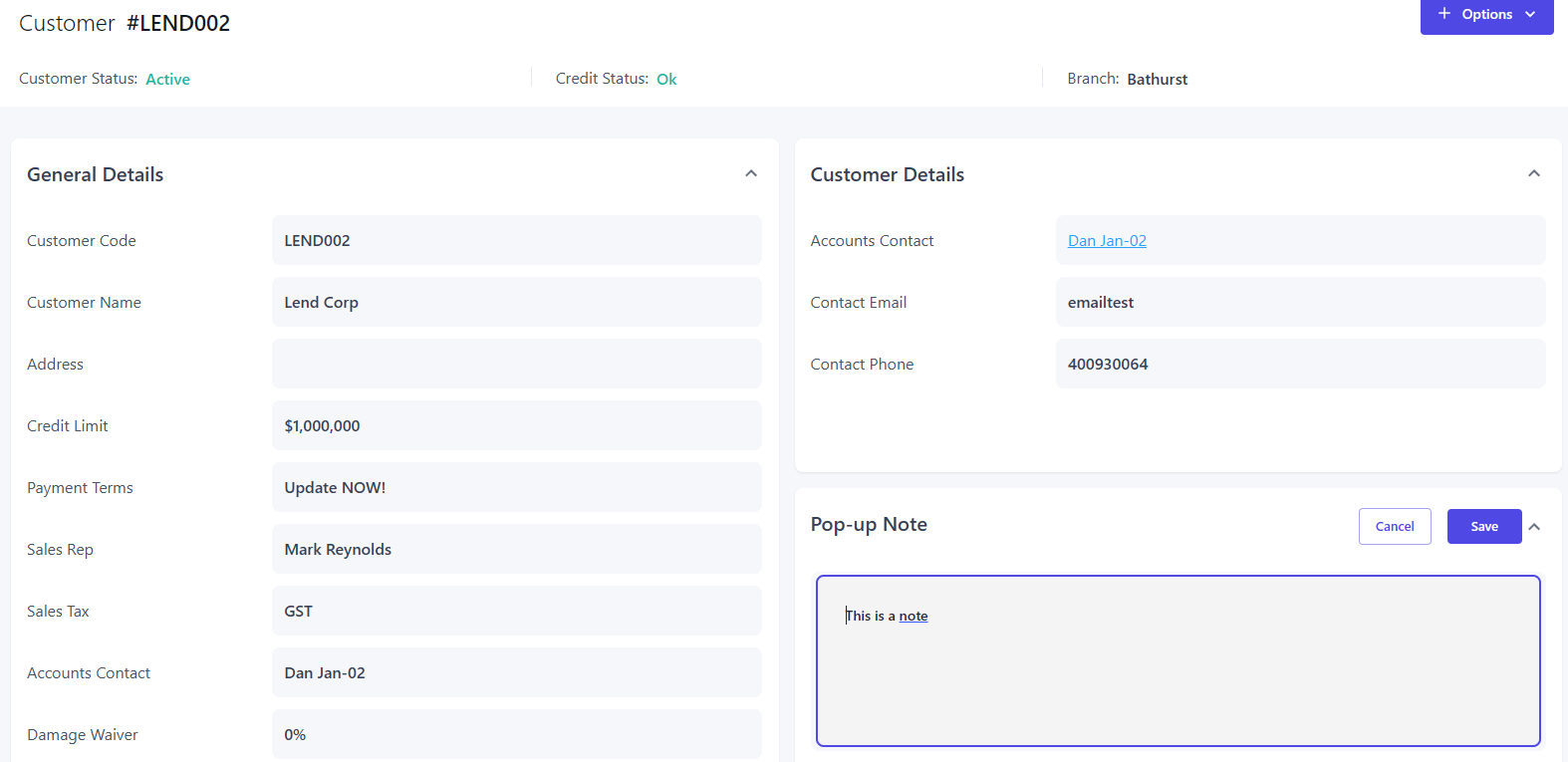The height and width of the screenshot is (762, 1568).
Task: Click the empty Address field
Action: tap(516, 365)
